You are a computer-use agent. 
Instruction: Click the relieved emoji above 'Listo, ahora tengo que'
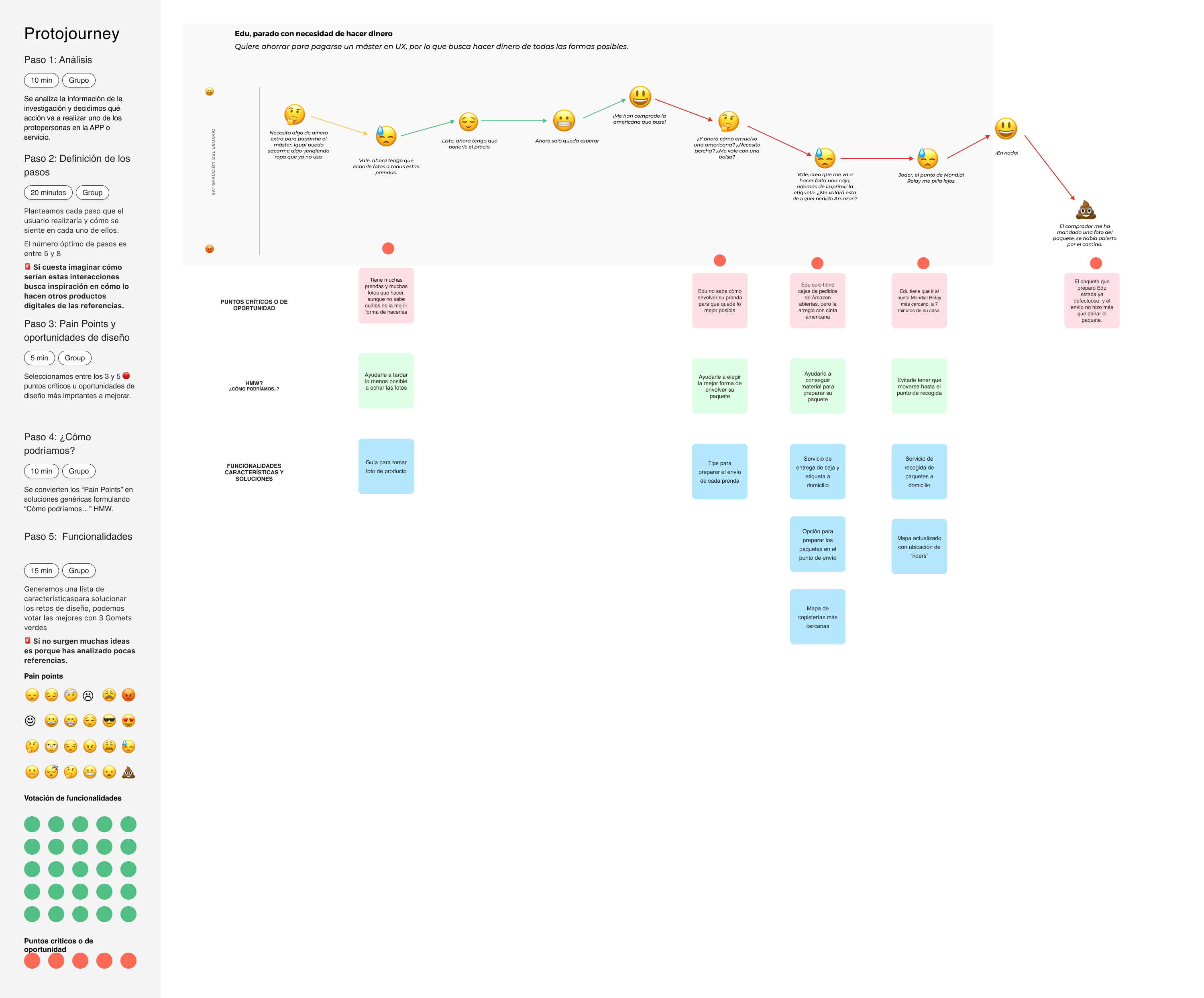tap(469, 122)
